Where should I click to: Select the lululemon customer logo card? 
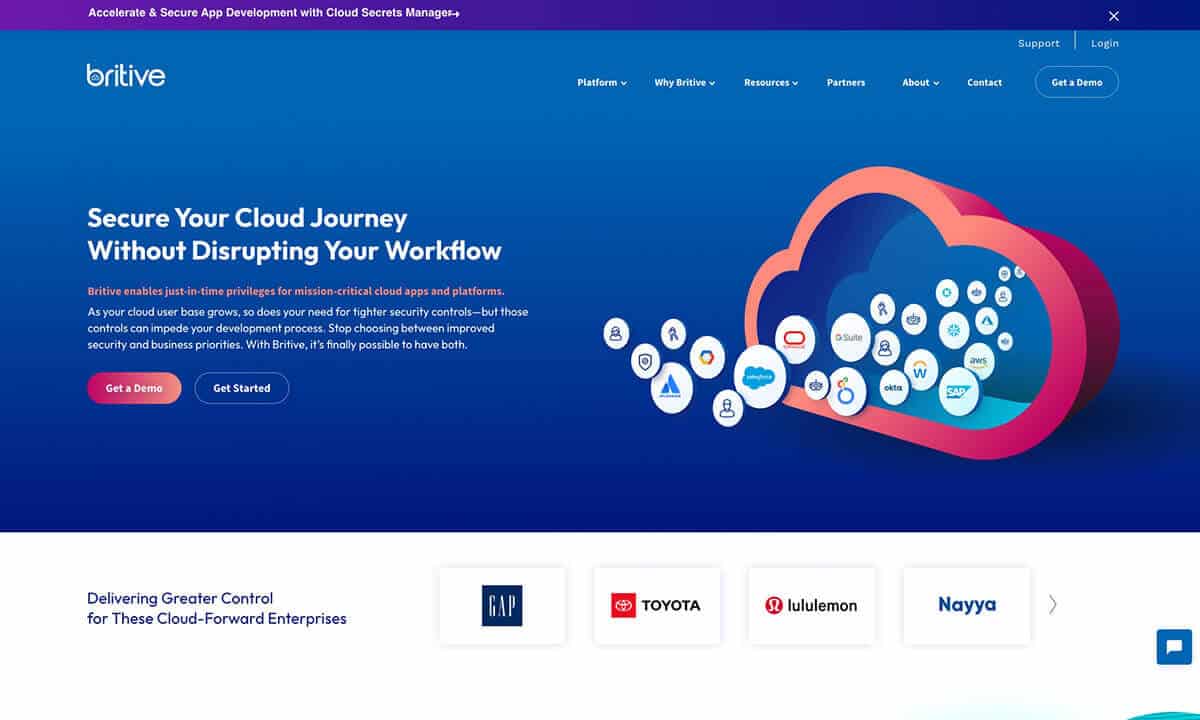tap(811, 605)
